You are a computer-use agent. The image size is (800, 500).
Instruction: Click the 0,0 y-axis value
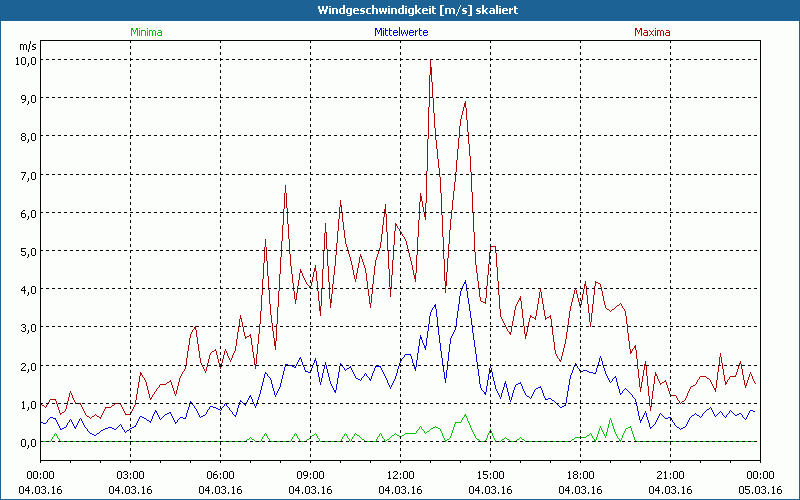(x=29, y=443)
